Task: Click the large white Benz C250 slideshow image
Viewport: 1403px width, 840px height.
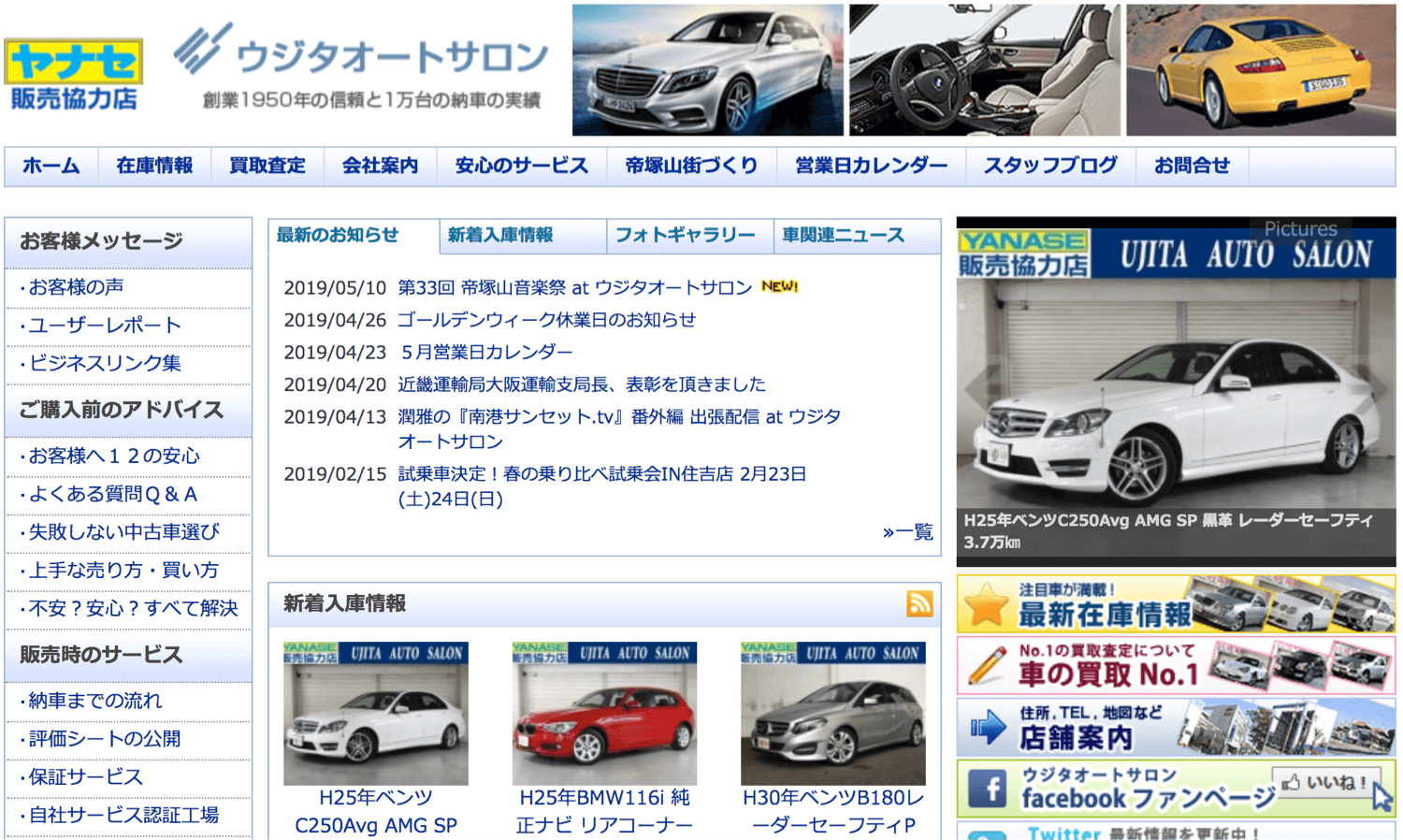Action: [x=1175, y=402]
